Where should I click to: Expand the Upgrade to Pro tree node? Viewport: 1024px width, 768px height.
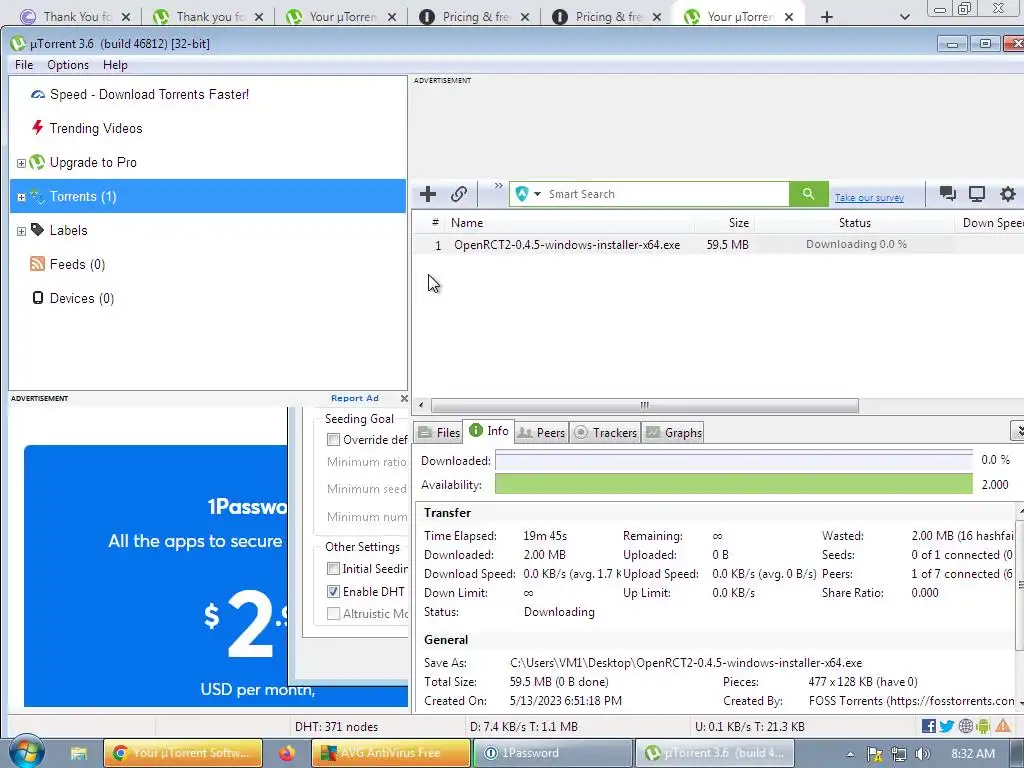coord(21,163)
